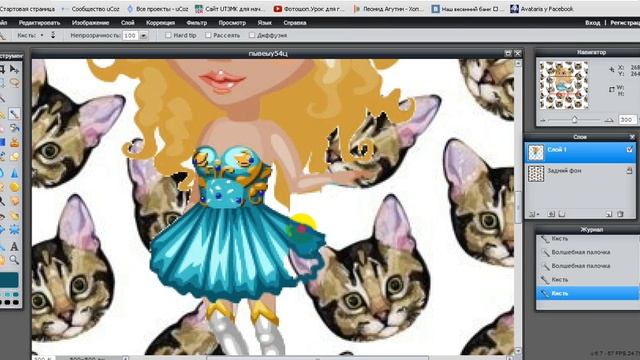
Task: Open Фотошоп.Урок YouTube bookmark
Action: (x=309, y=9)
